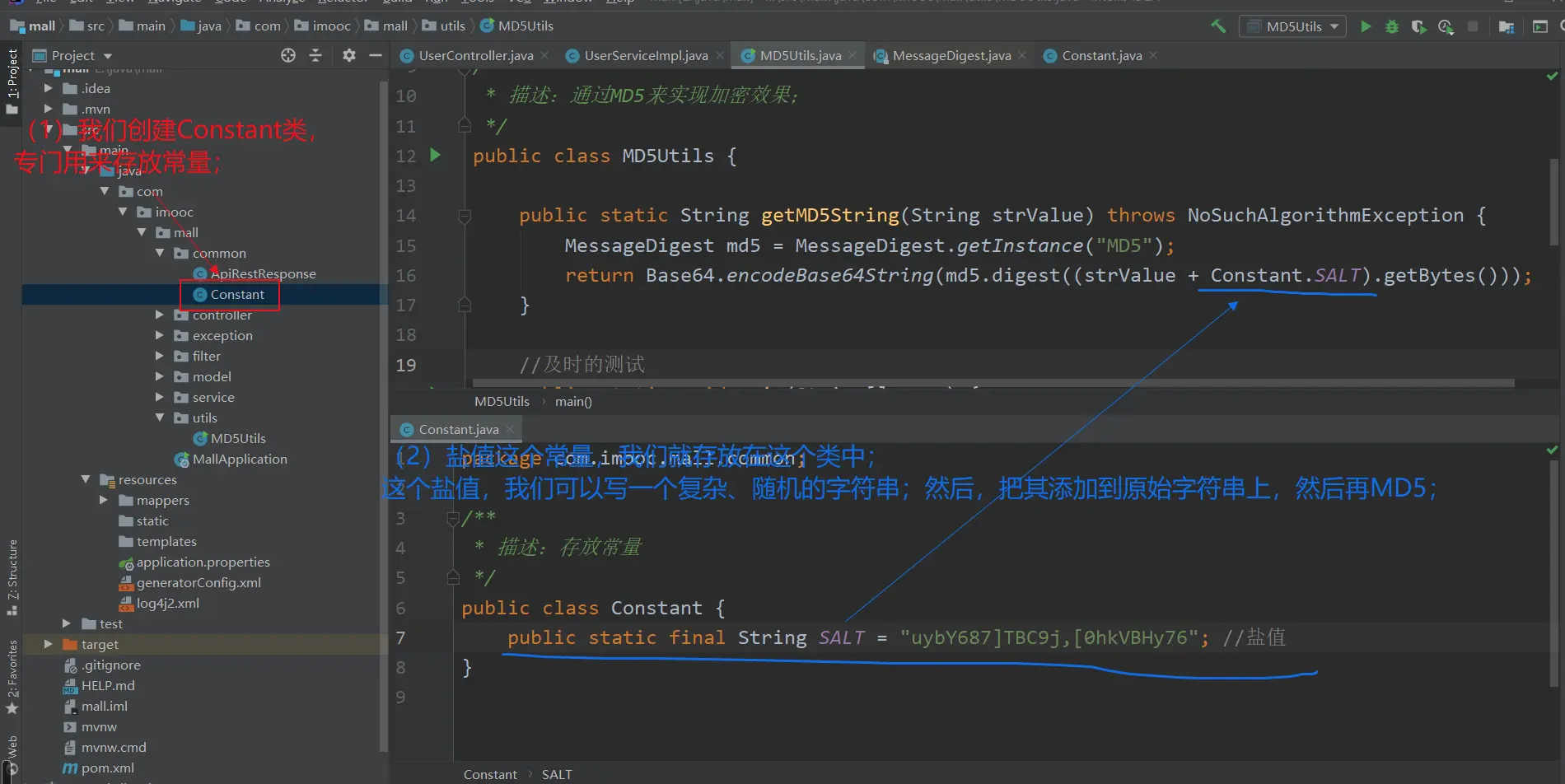This screenshot has height=784, width=1565.
Task: Switch to the UserServiceImpl.java tab
Action: tap(645, 55)
